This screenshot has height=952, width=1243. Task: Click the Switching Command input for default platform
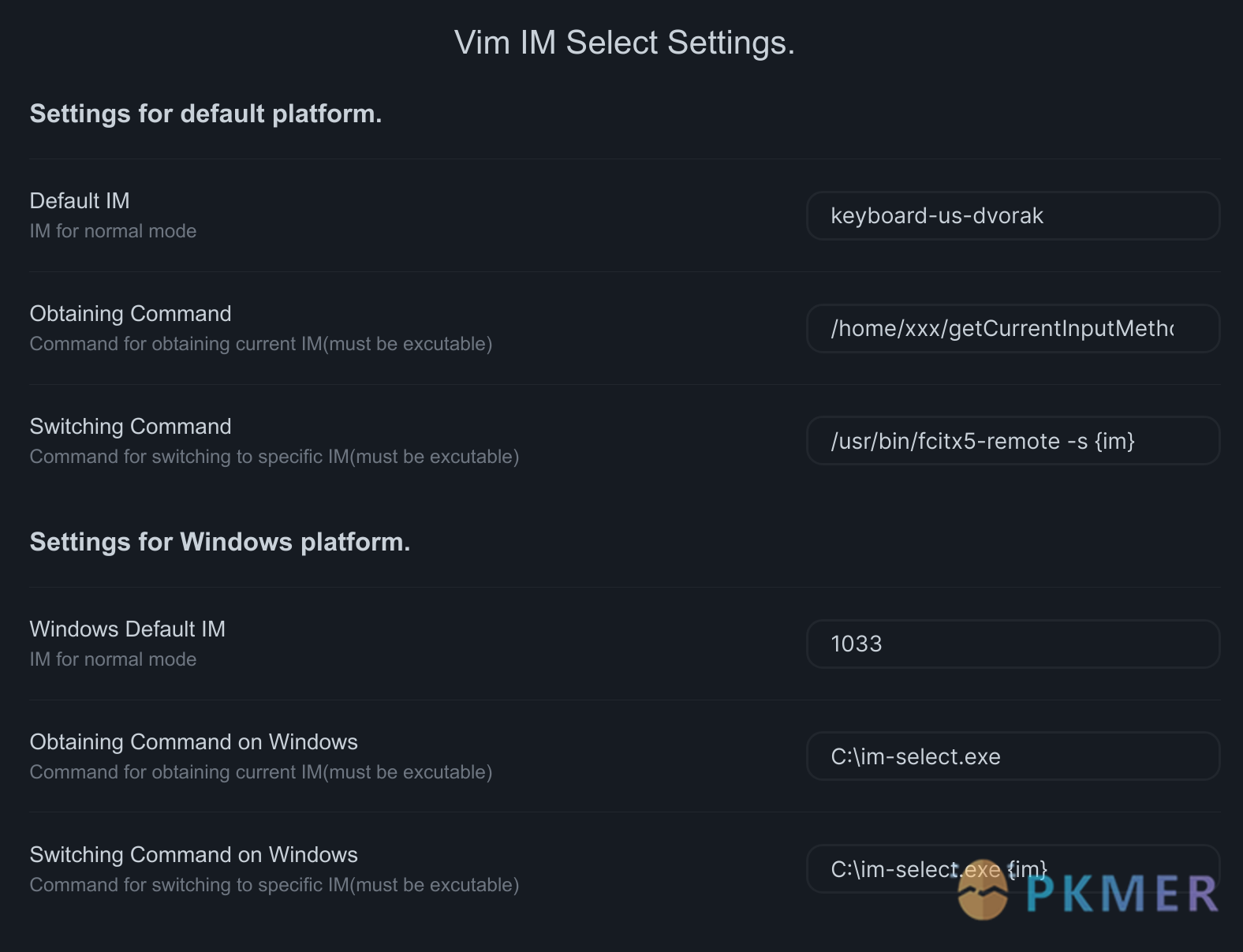[x=1012, y=441]
